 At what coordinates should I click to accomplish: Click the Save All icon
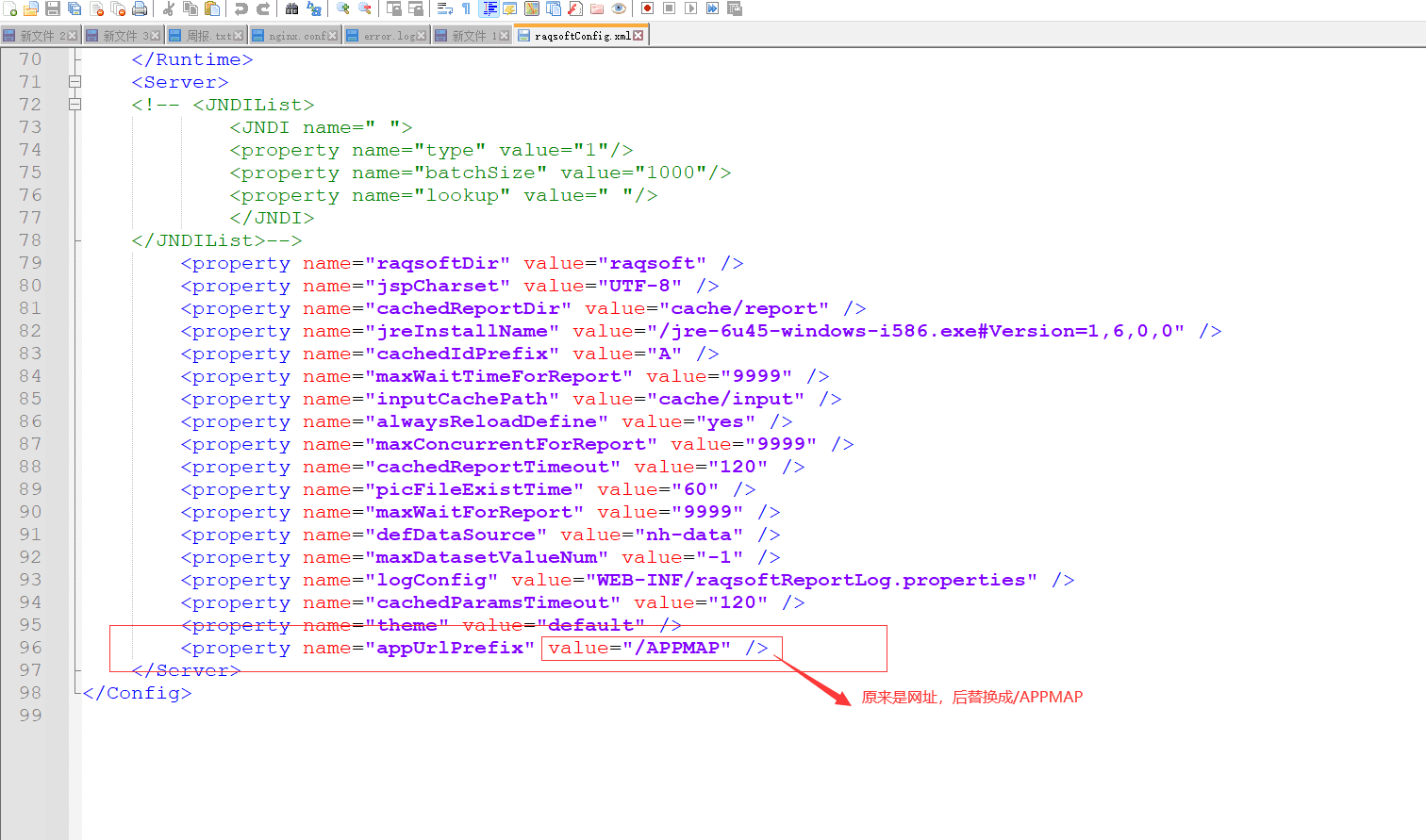[x=75, y=8]
